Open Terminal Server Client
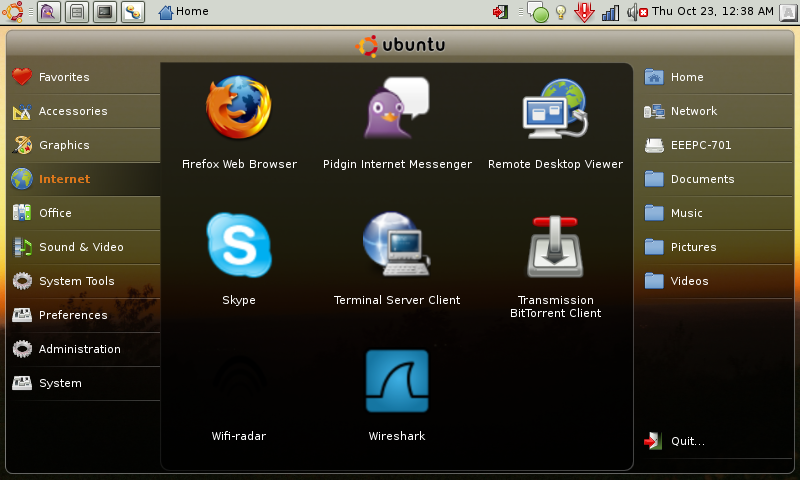 tap(397, 259)
